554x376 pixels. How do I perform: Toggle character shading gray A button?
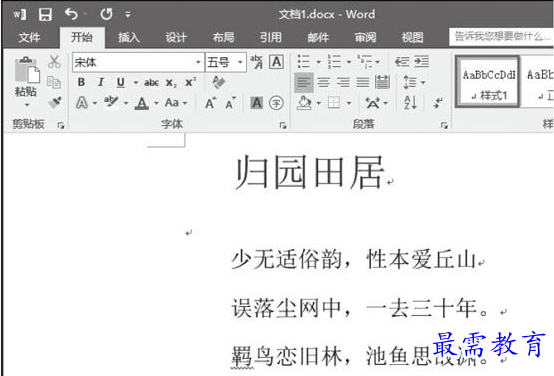(257, 103)
